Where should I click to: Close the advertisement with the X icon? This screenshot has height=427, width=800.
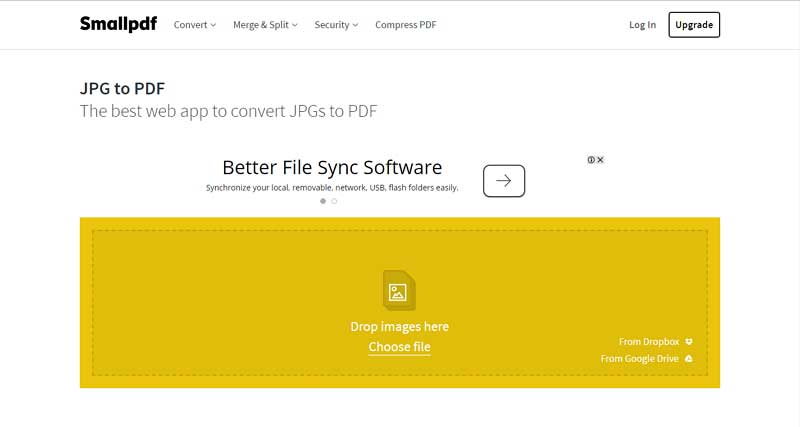(600, 160)
